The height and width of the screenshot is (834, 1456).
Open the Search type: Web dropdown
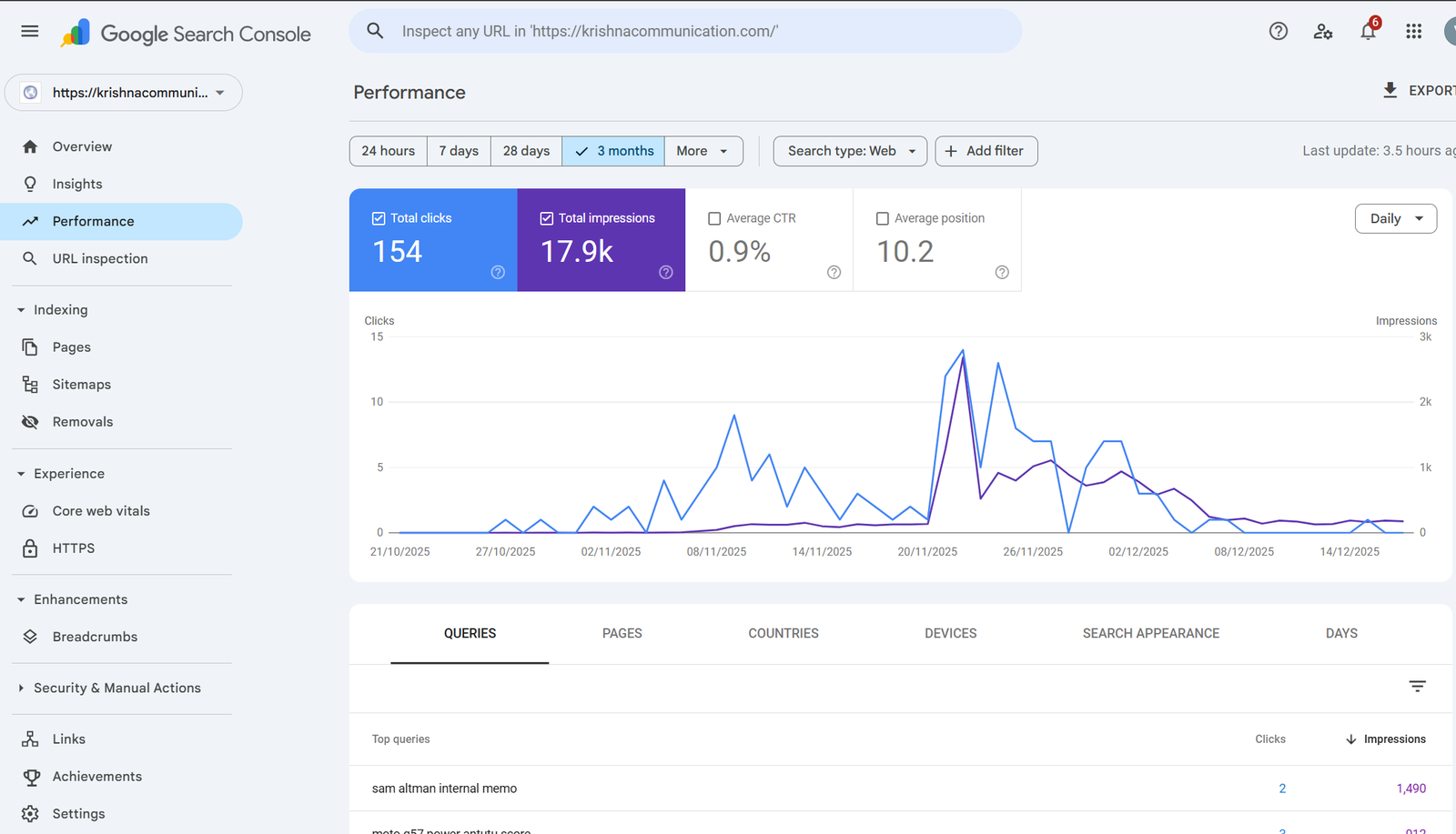850,151
